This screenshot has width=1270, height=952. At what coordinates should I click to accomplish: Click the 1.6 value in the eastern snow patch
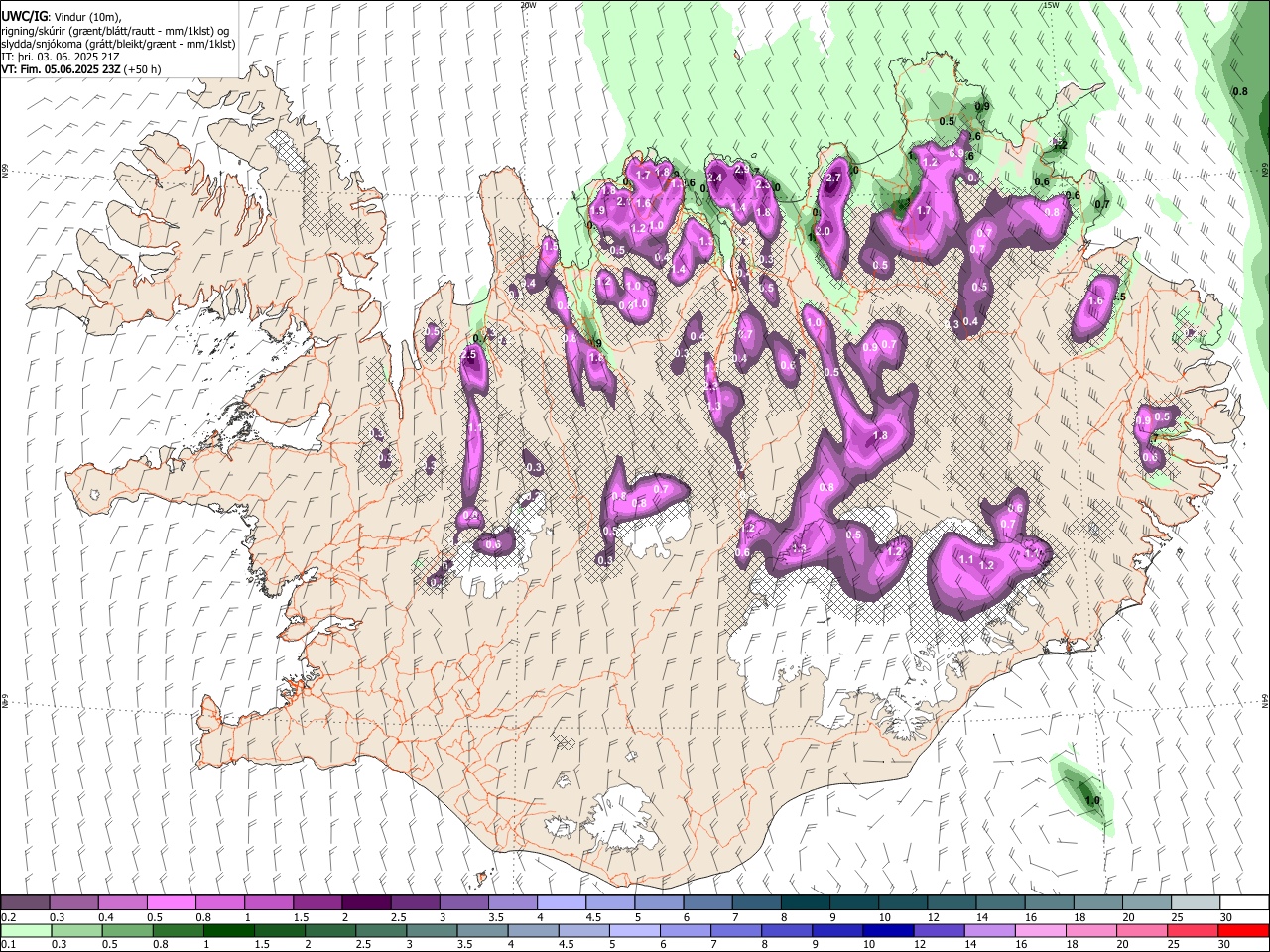click(1095, 301)
